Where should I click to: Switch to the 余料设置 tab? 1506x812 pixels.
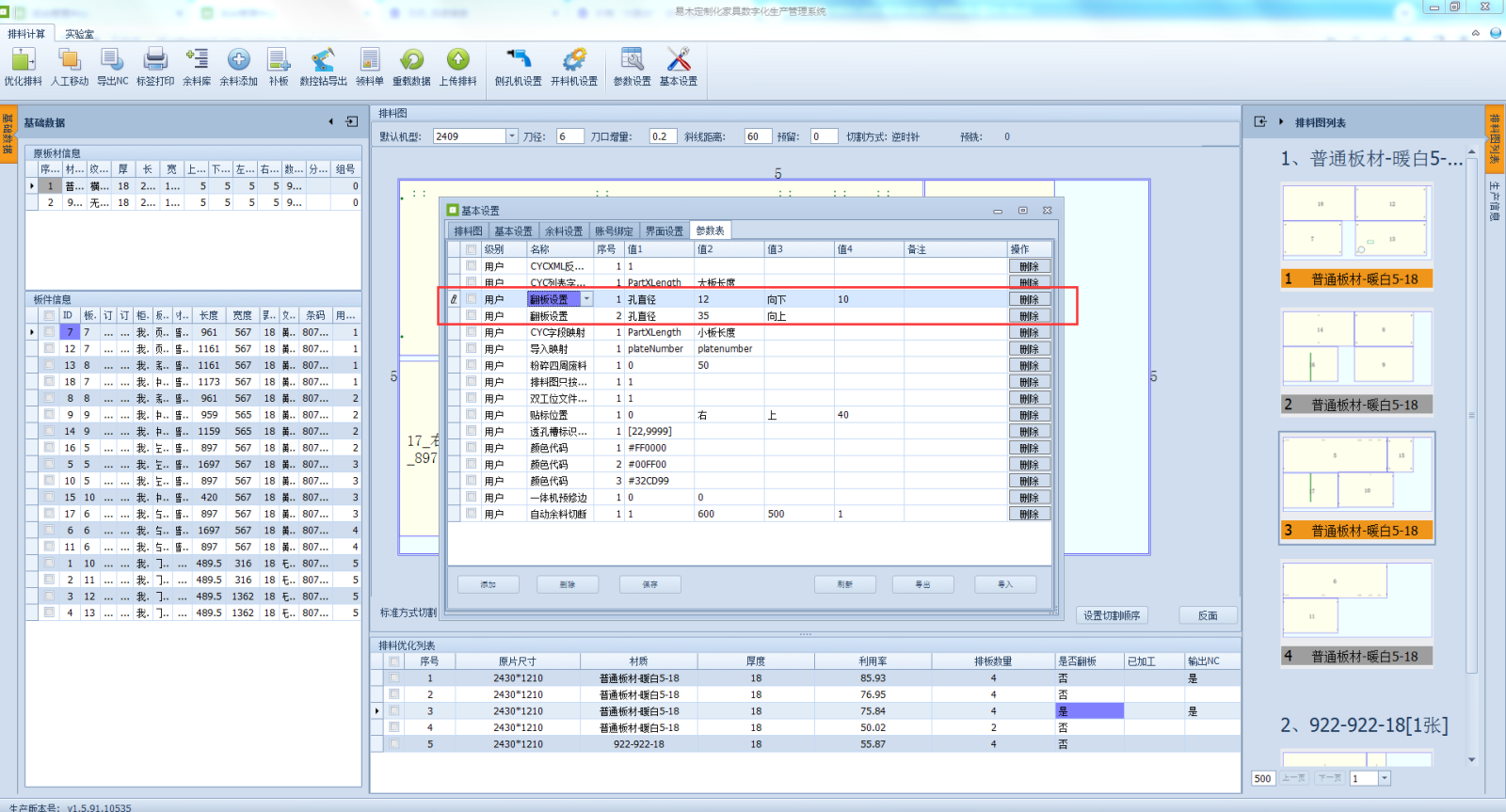coord(564,231)
